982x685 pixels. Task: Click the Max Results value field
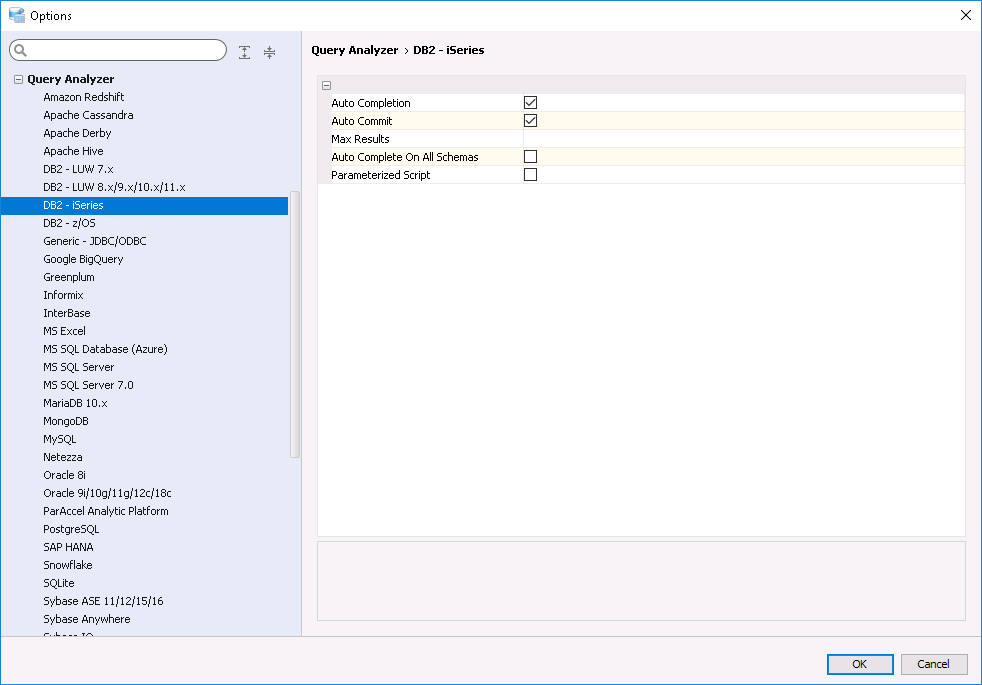742,139
